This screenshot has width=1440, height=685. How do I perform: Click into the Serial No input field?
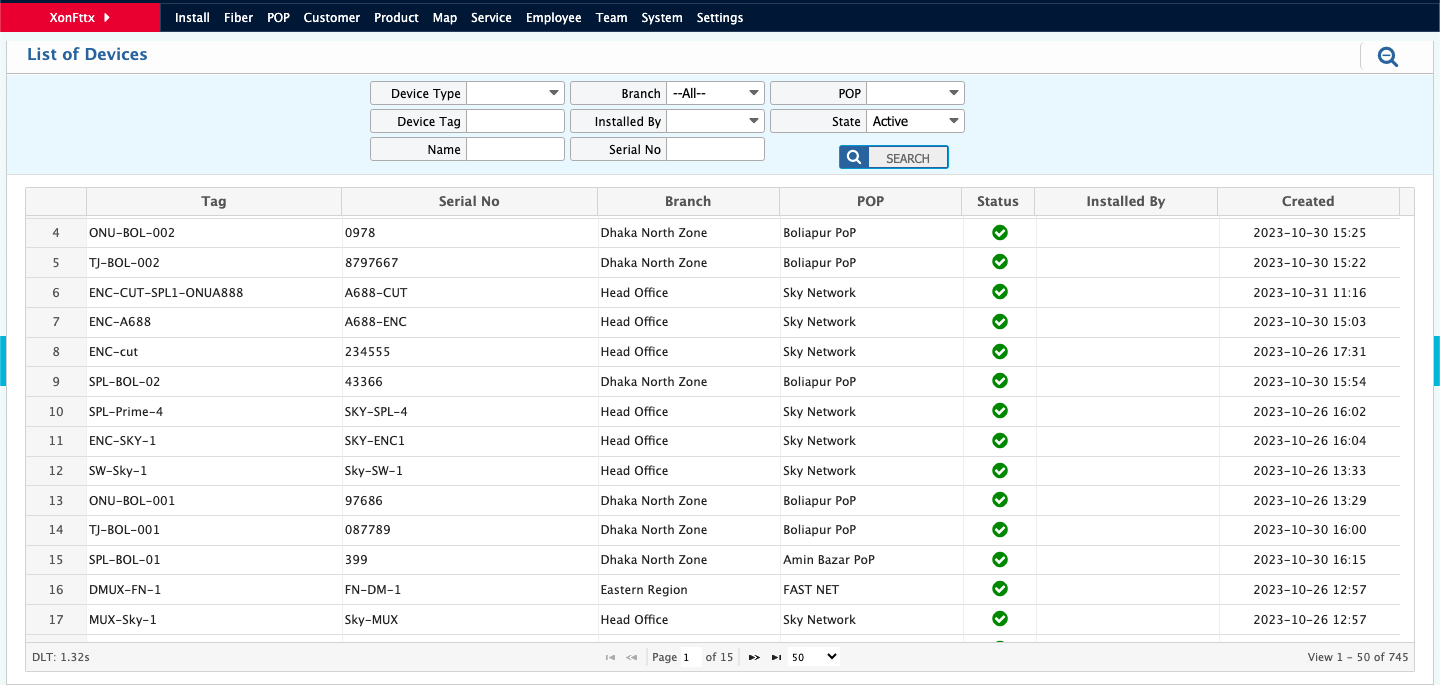point(715,149)
